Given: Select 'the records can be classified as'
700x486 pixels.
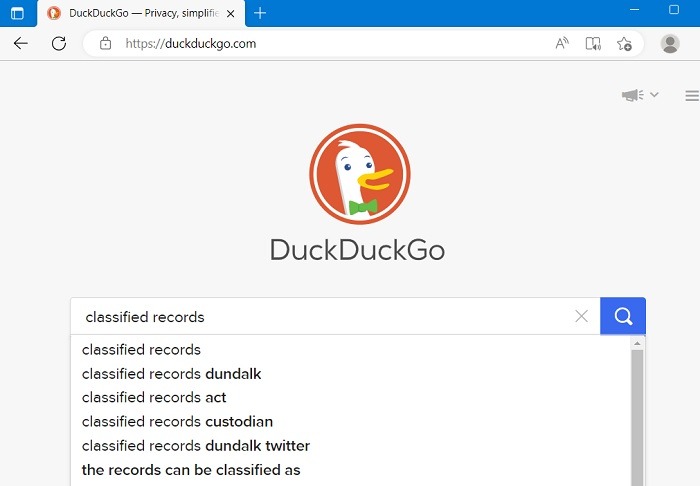Looking at the screenshot, I should [351, 469].
